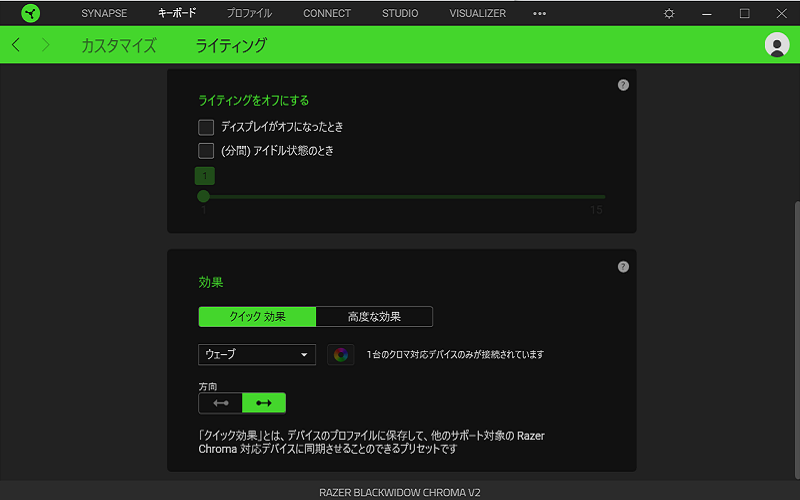
Task: Click the vertical scrollbar
Action: [x=796, y=339]
